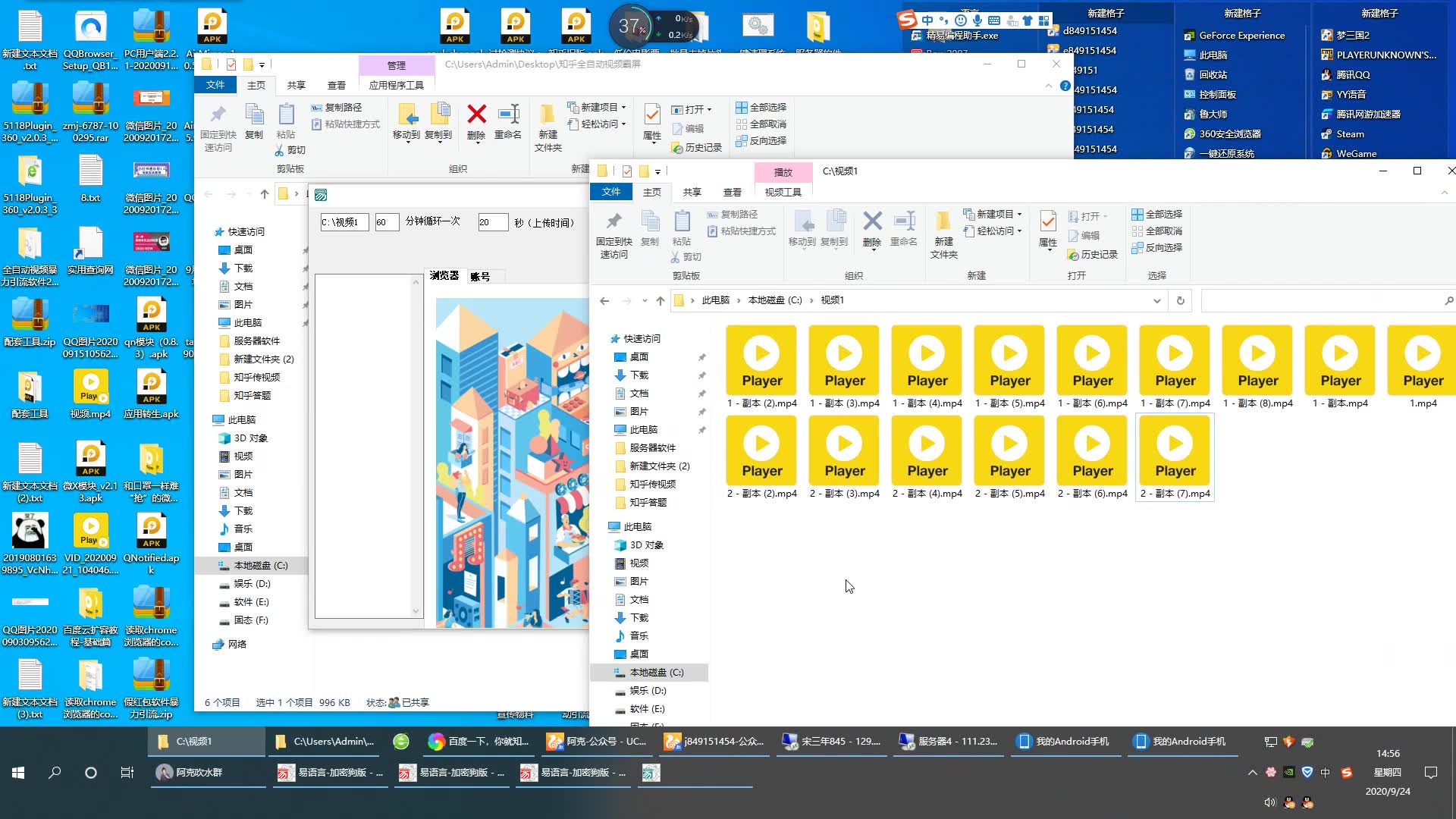Open quick access toolbar dropdown in 视频1 titlebar
Viewport: 1456px width, 819px height.
(657, 171)
